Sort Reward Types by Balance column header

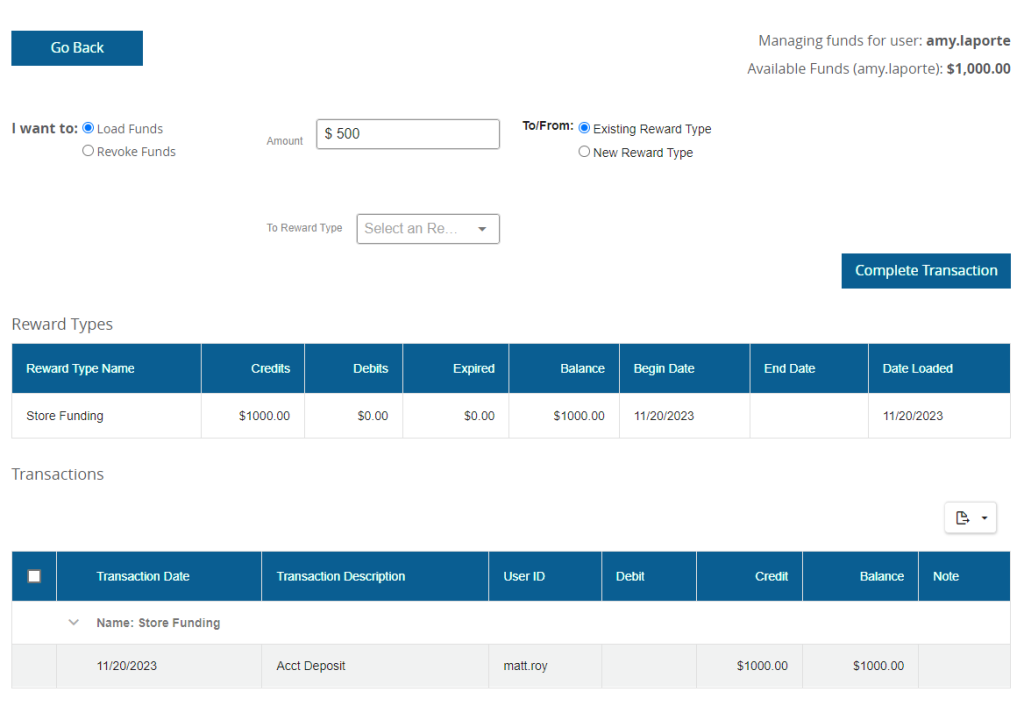[582, 369]
